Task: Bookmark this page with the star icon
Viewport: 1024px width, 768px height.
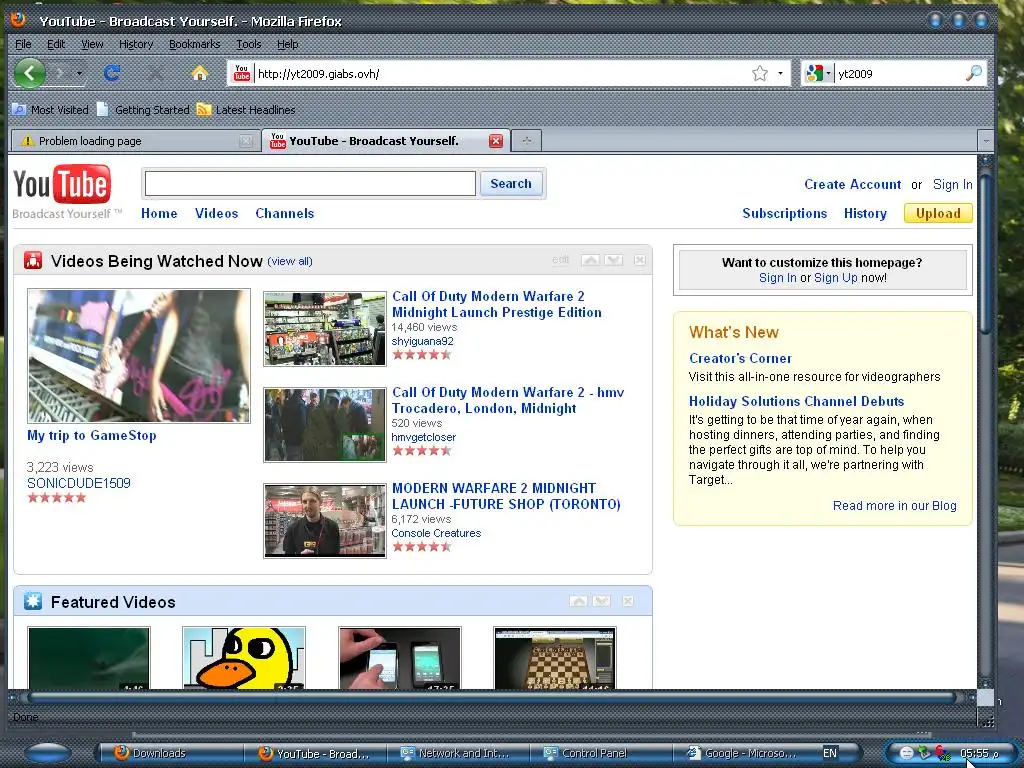Action: coord(760,73)
